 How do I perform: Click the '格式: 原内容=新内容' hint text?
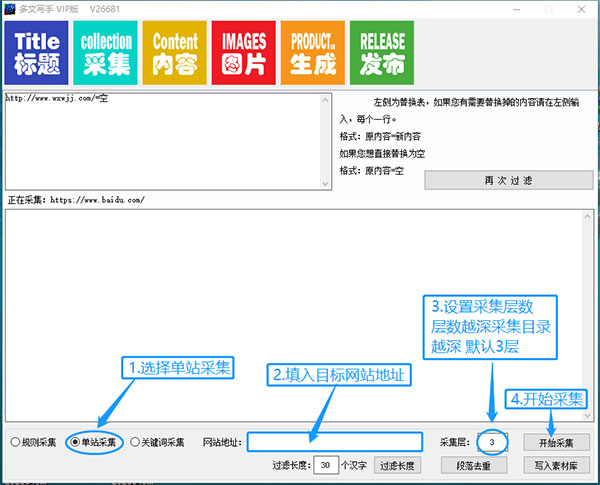(380, 136)
